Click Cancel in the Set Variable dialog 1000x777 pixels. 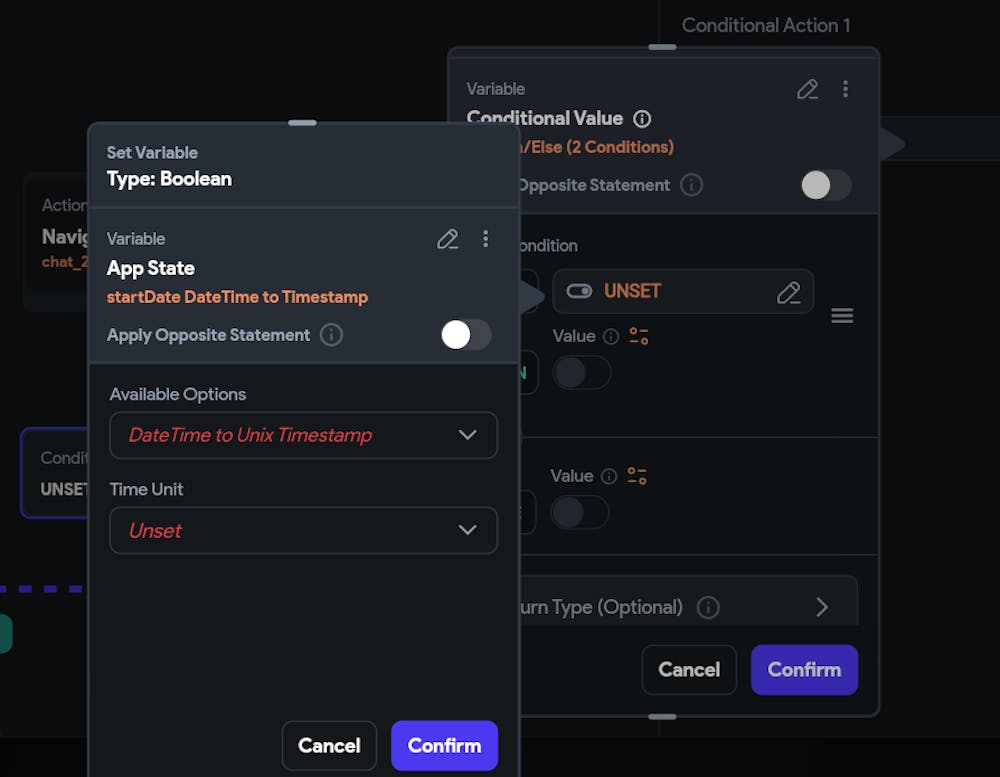pyautogui.click(x=329, y=745)
